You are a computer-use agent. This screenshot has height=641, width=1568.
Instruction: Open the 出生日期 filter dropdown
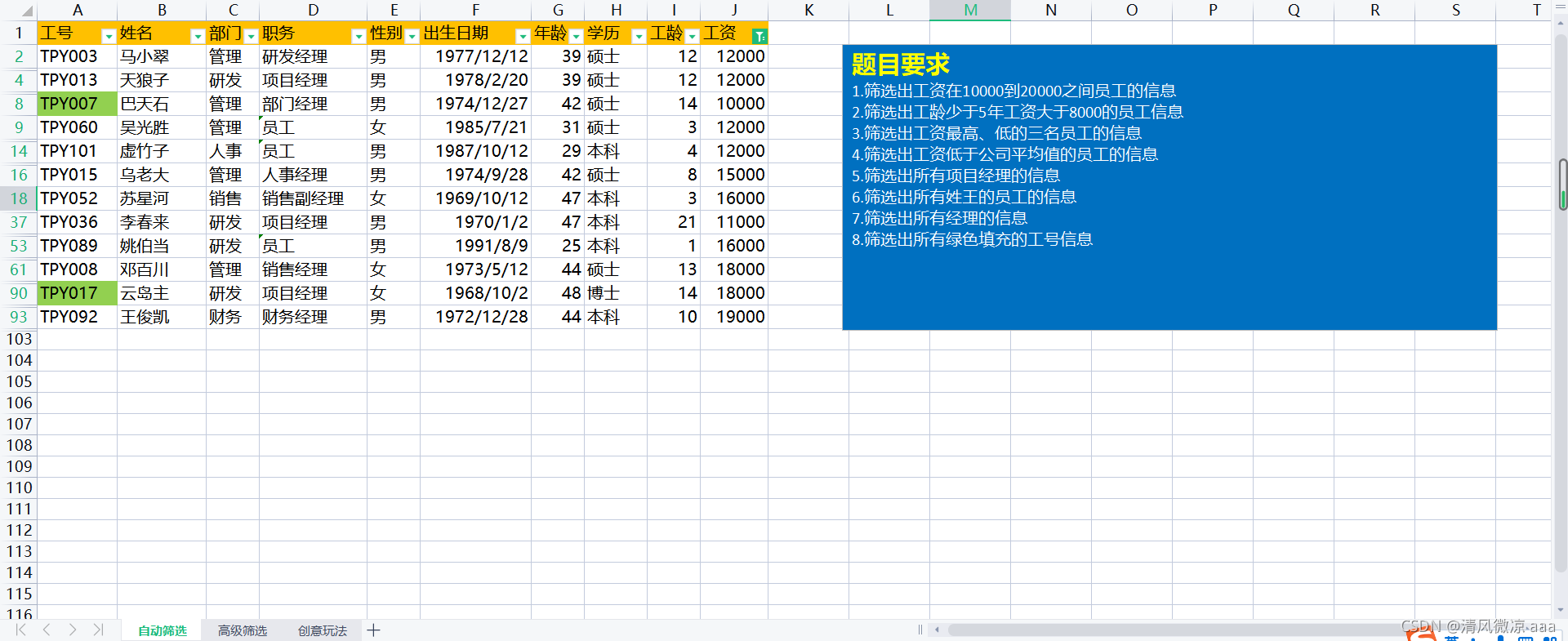tap(523, 36)
